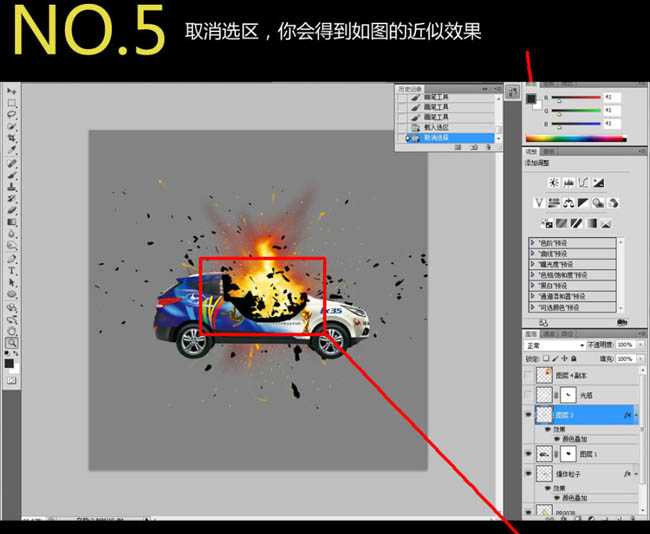Switch to the 调整 (Adjustments) tab

[531, 151]
